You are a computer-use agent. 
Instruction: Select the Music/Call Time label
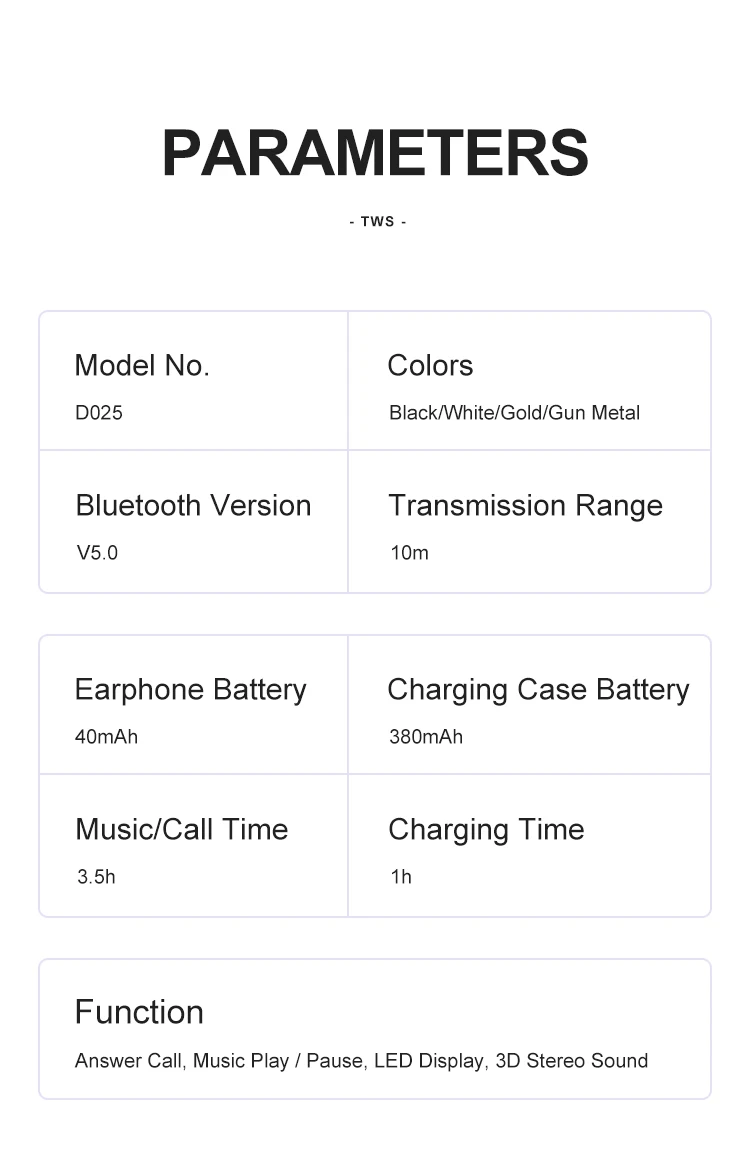click(182, 830)
